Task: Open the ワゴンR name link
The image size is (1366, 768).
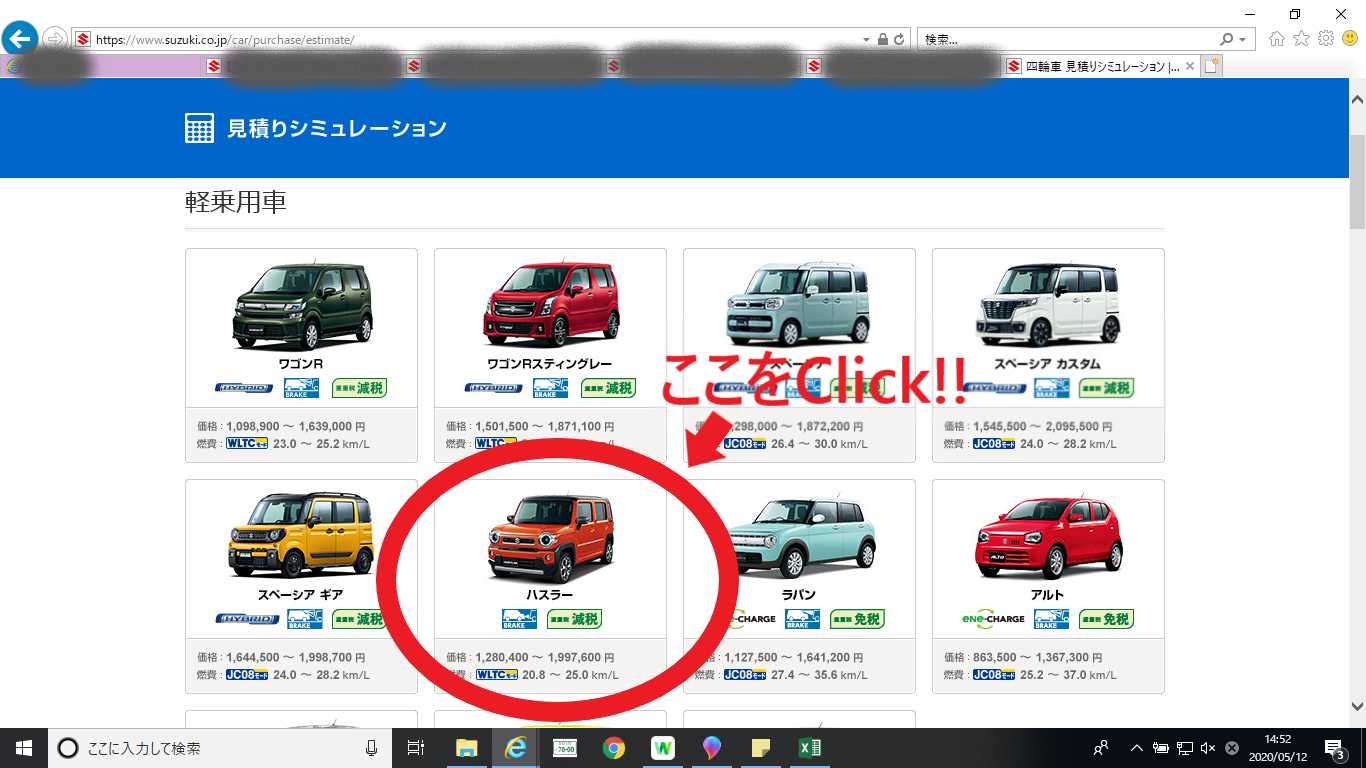Action: [301, 364]
